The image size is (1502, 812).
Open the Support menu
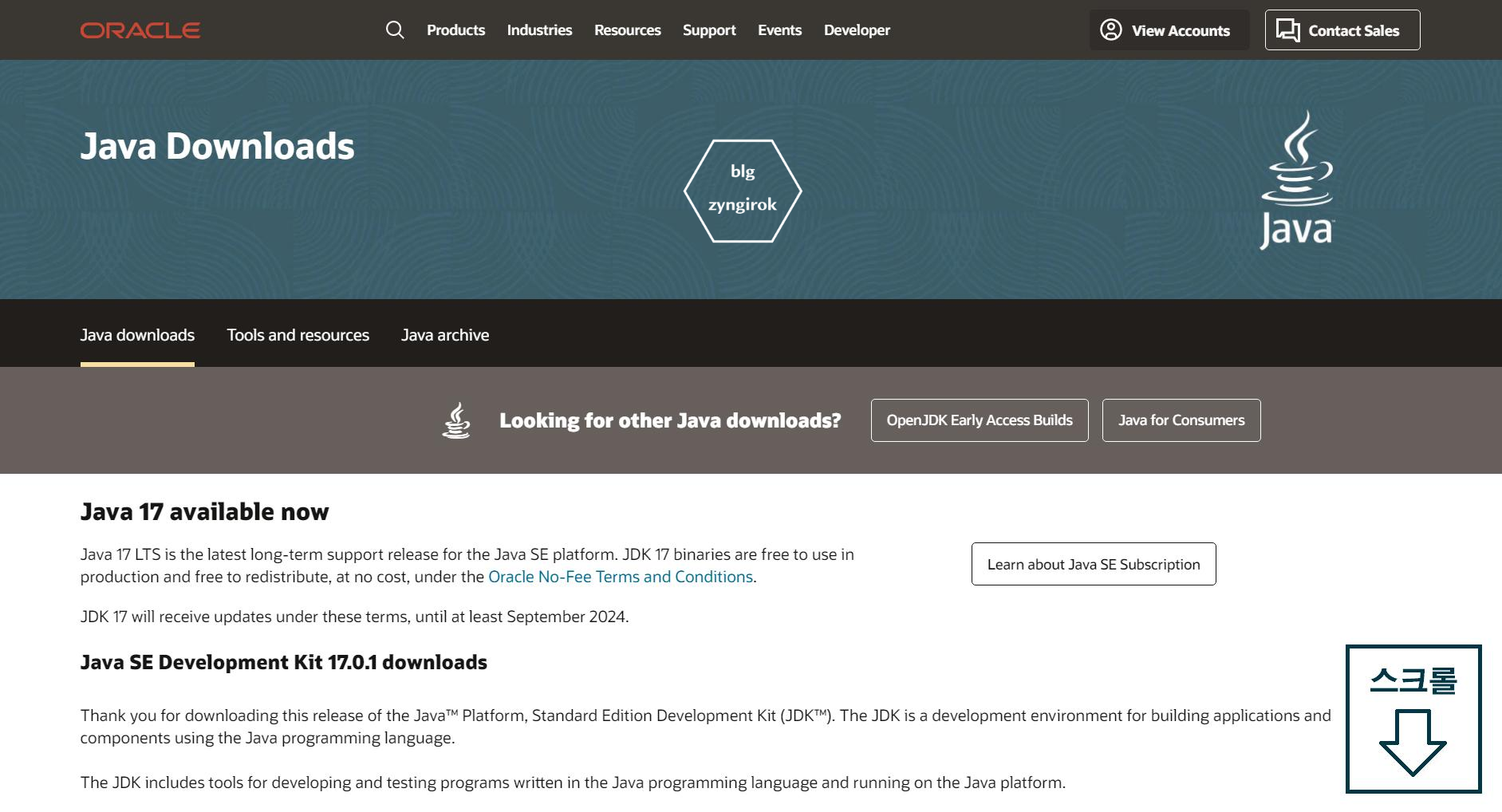709,30
